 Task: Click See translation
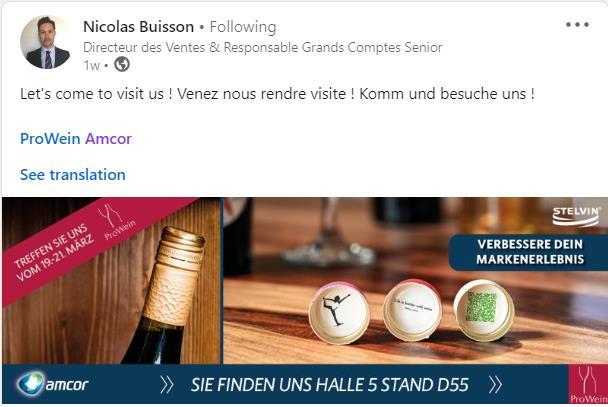(x=73, y=174)
